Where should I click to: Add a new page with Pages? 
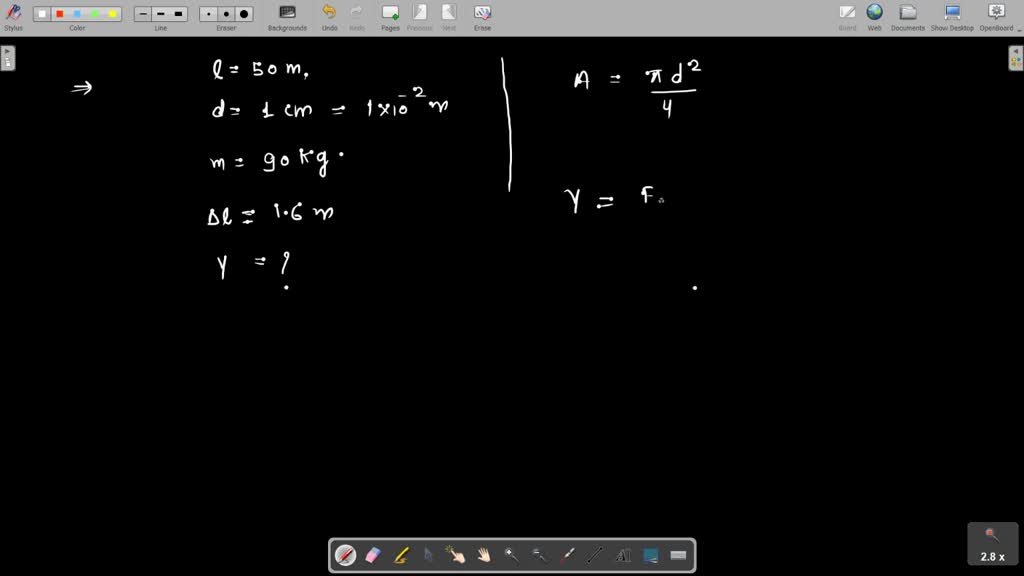pyautogui.click(x=390, y=17)
